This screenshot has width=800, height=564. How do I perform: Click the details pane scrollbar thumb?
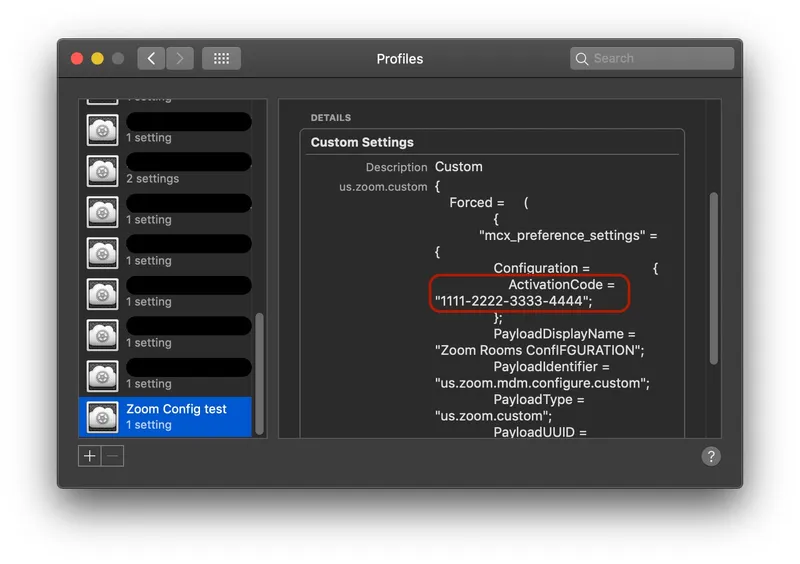714,278
